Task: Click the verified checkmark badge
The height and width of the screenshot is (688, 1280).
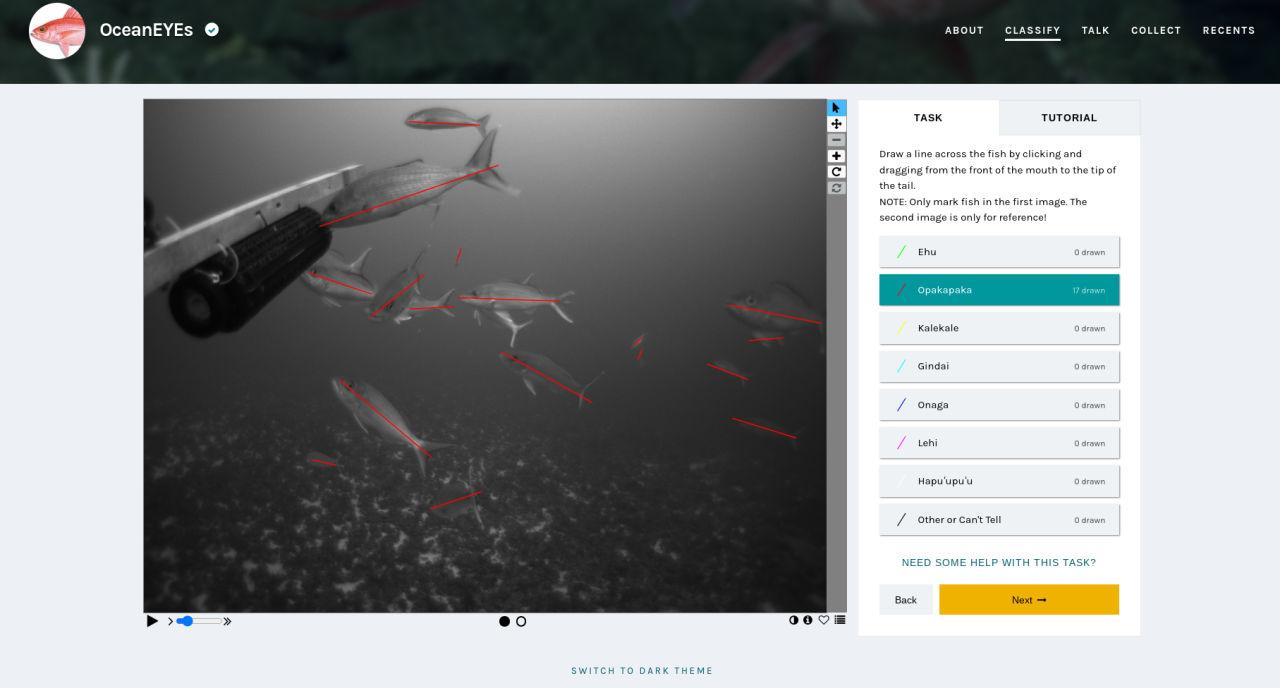Action: click(x=212, y=30)
